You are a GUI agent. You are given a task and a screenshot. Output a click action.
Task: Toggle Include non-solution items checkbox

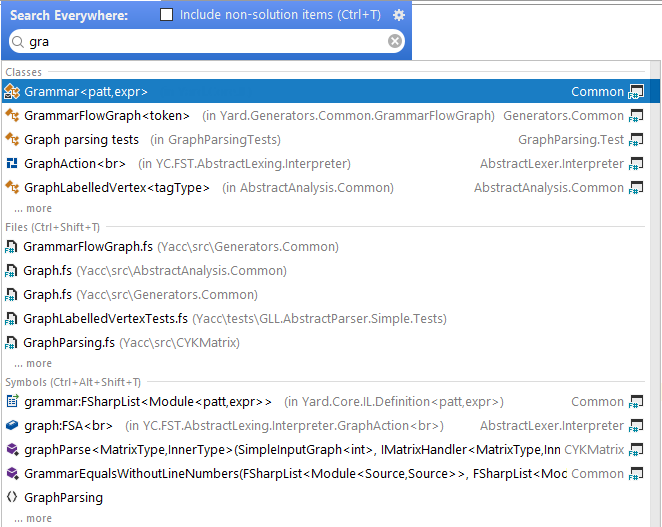(x=167, y=15)
